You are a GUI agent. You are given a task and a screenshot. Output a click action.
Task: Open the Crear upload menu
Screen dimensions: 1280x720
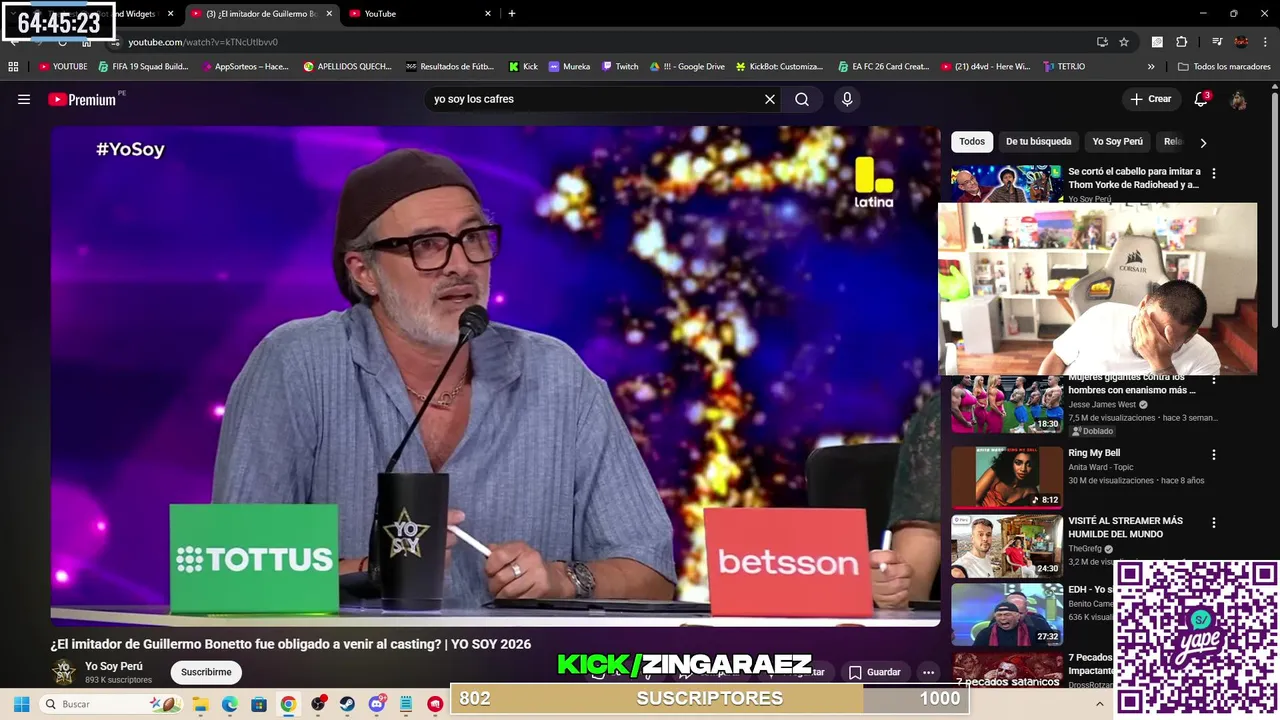pyautogui.click(x=1151, y=99)
